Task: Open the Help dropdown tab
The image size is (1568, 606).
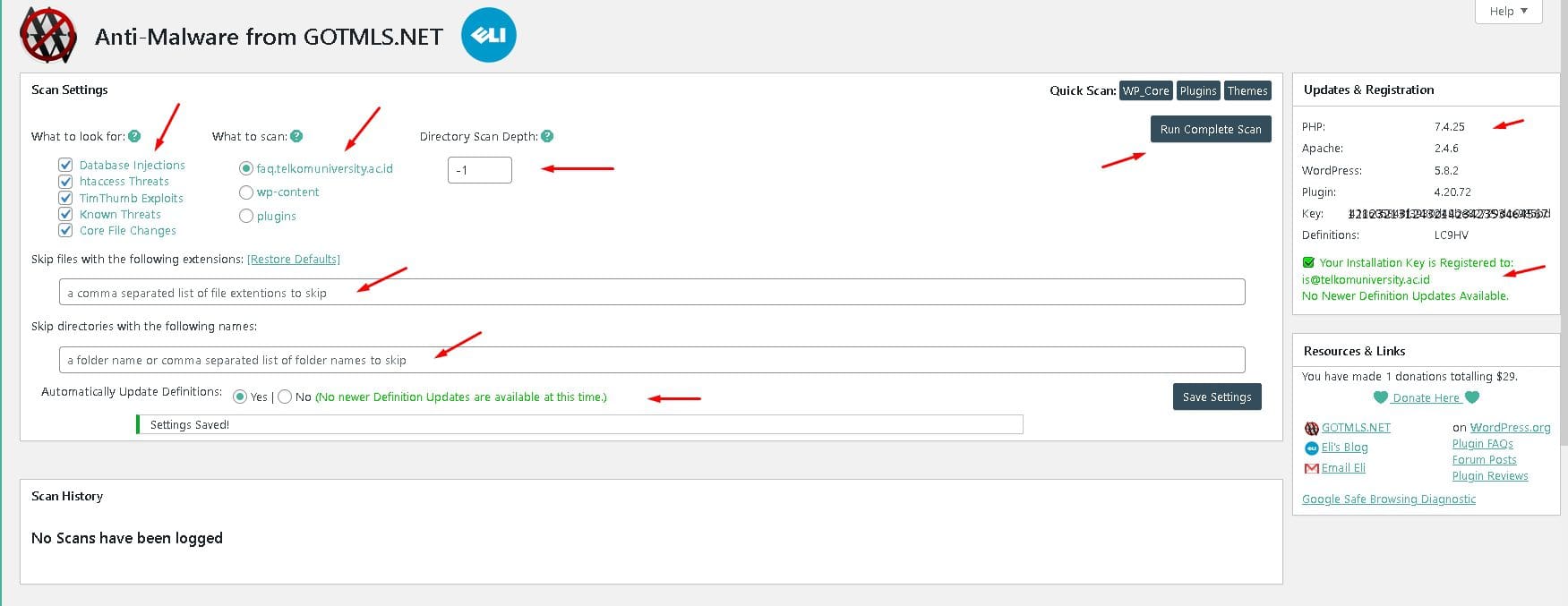Action: 1508,11
